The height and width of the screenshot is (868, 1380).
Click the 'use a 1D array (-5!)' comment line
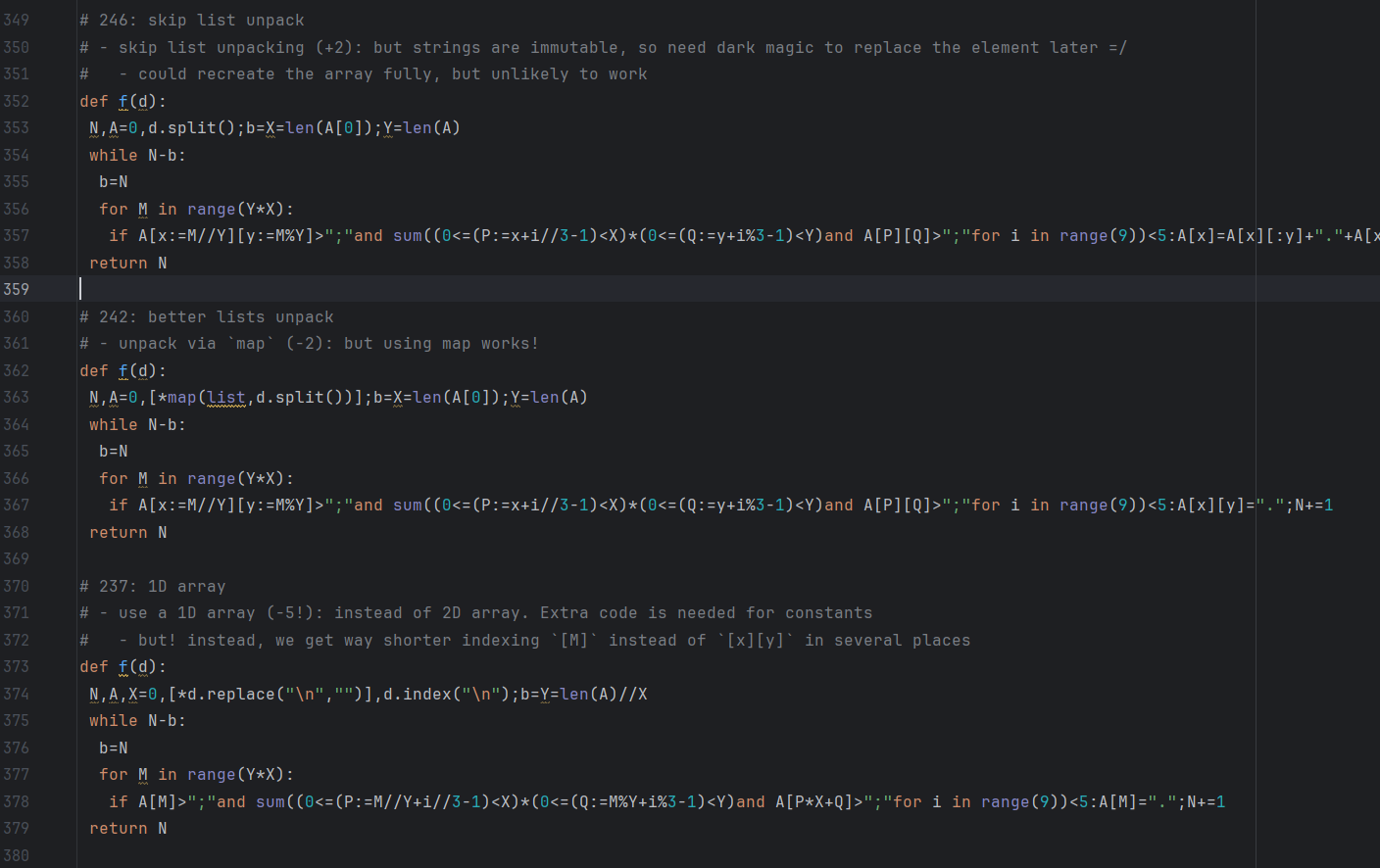tap(475, 613)
